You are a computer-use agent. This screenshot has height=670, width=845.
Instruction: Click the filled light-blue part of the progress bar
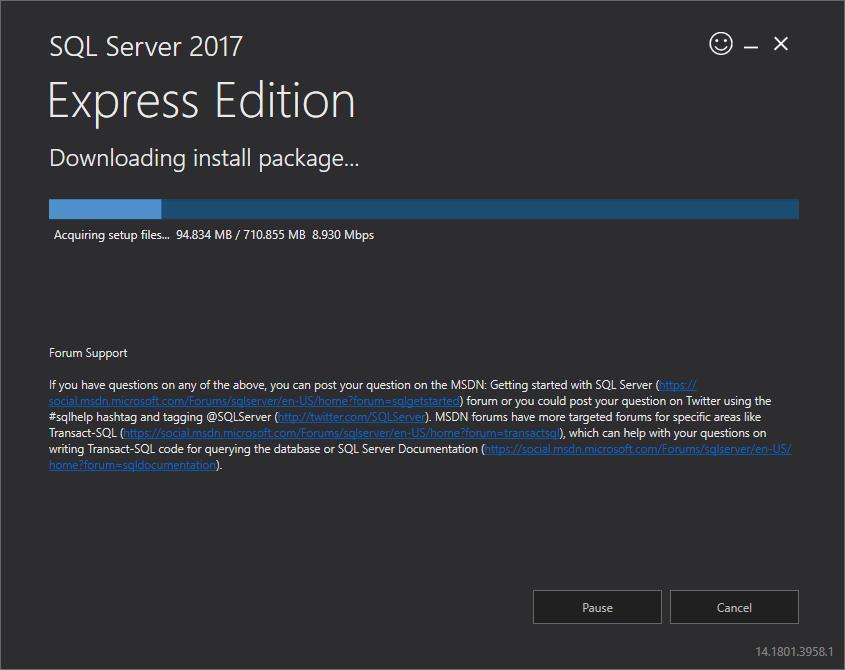(x=105, y=209)
